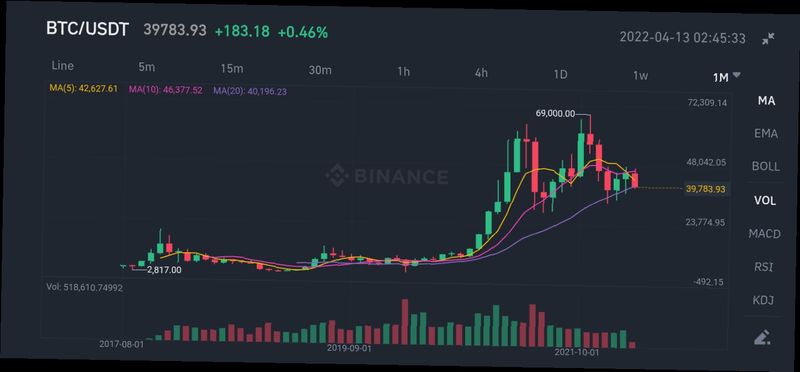
Task: Toggle the EMA indicator
Action: point(766,134)
